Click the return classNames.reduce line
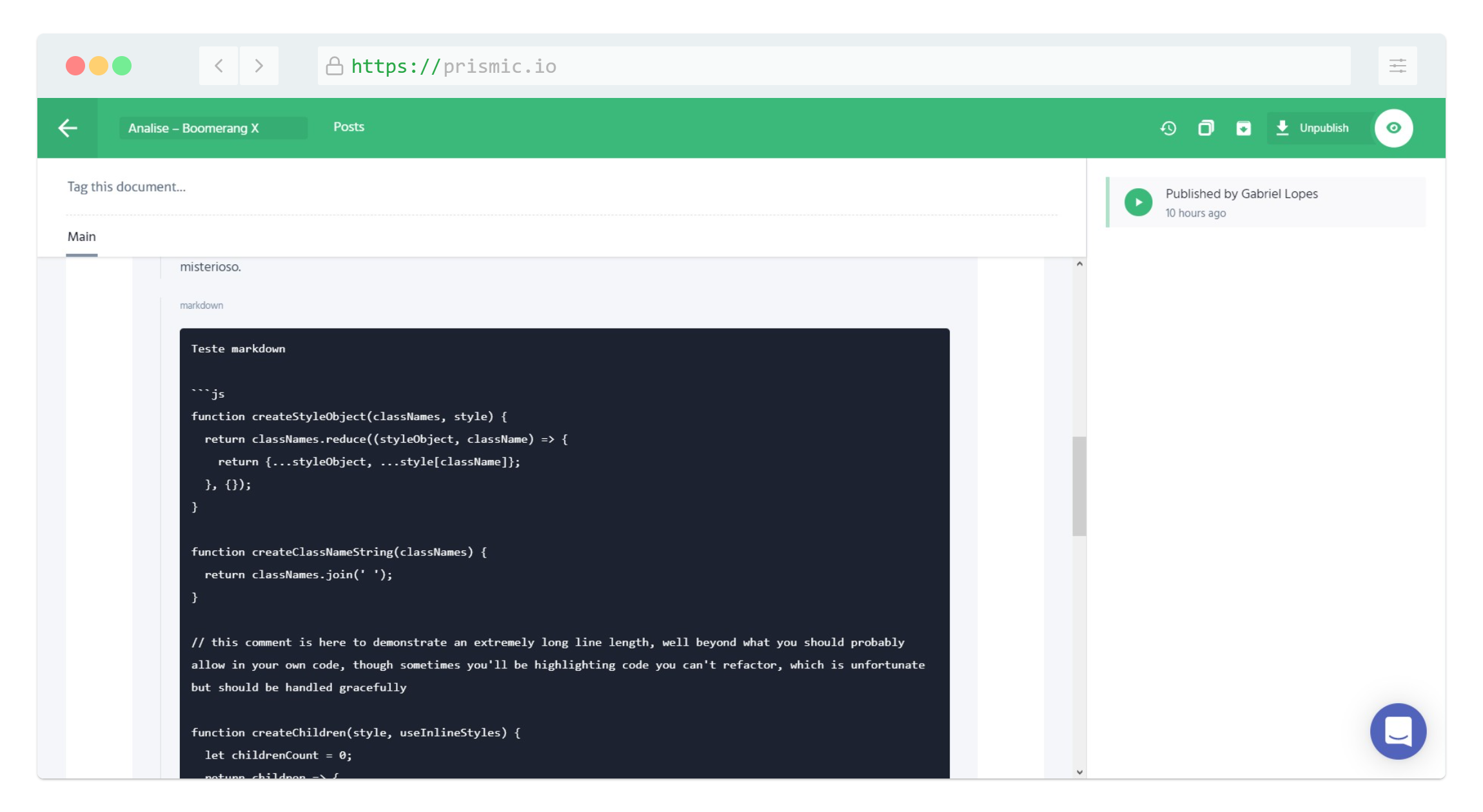Viewport: 1483px width, 812px height. tap(386, 439)
